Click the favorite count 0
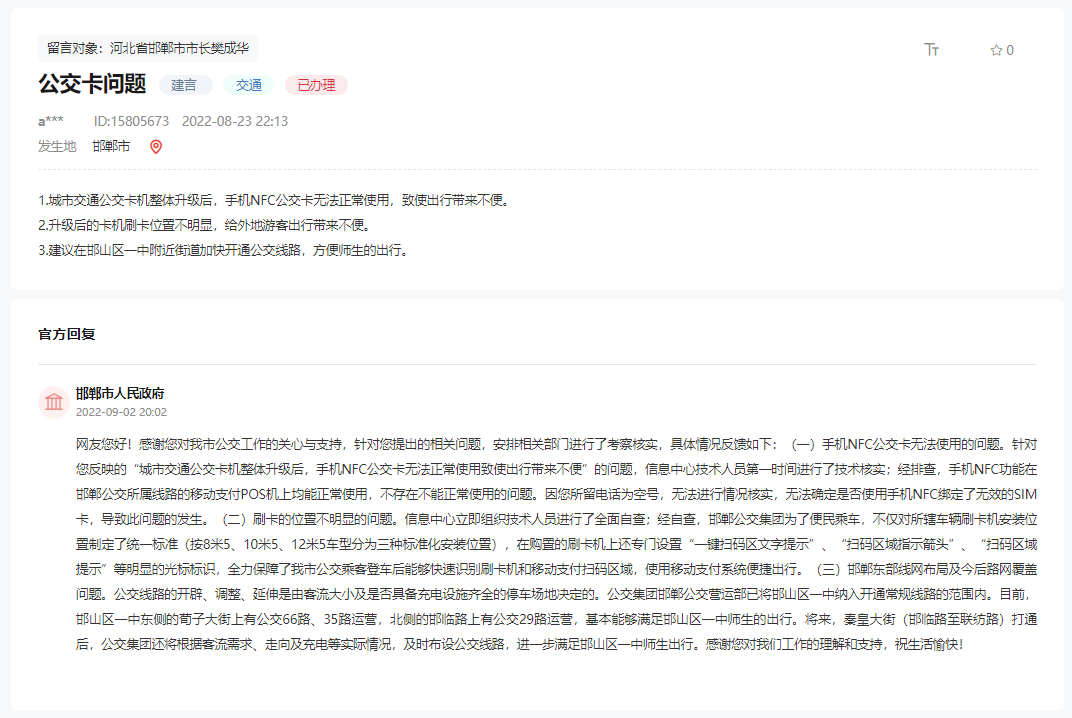 (x=1010, y=50)
